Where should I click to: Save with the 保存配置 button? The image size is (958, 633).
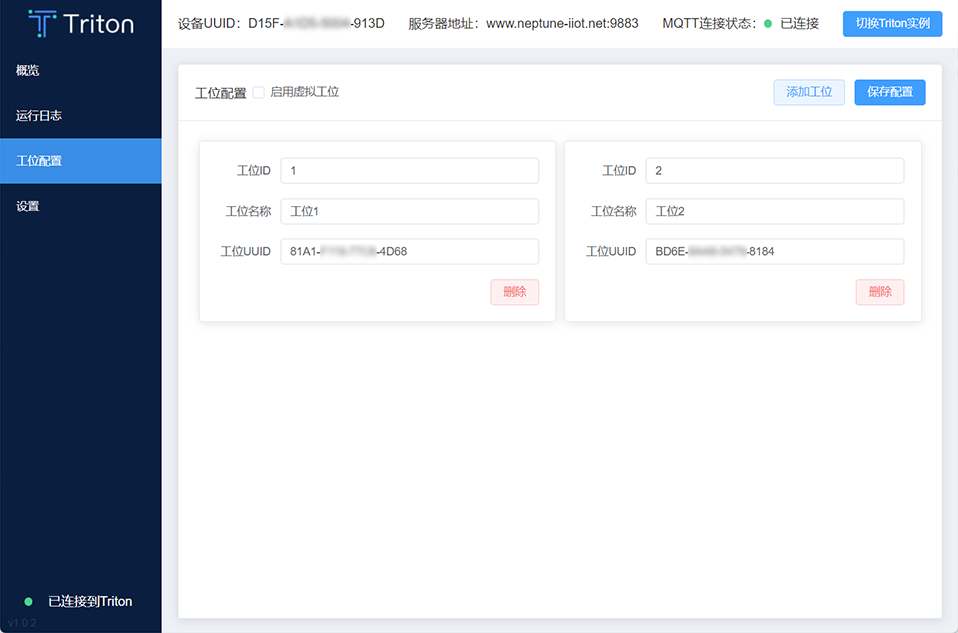coord(889,92)
